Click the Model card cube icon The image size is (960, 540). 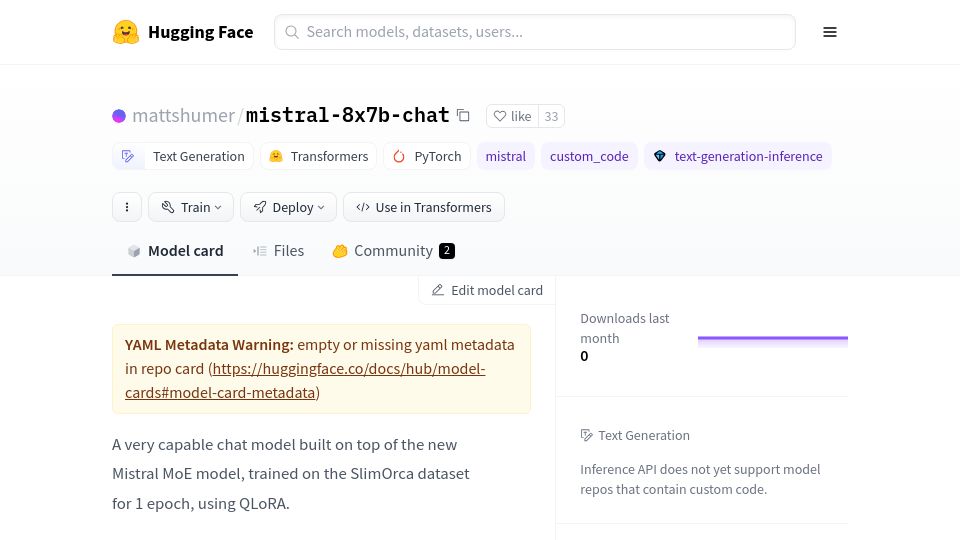coord(134,251)
